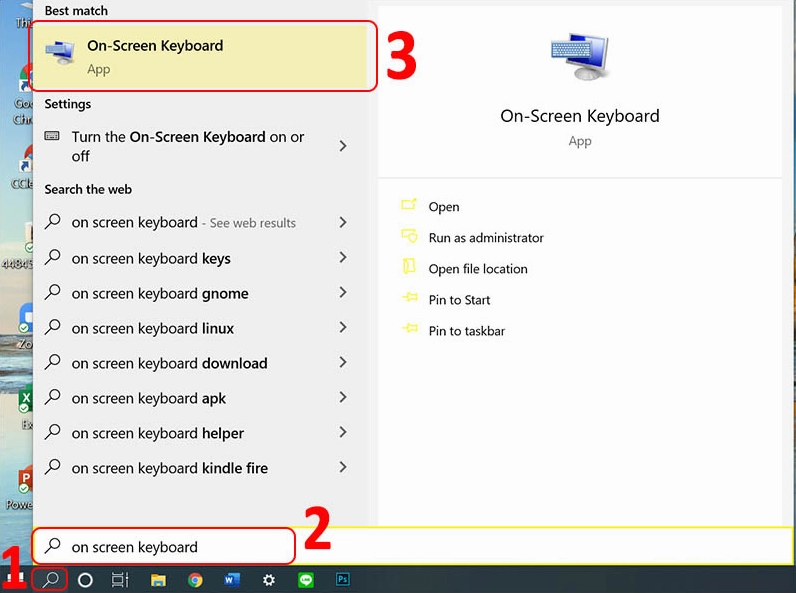Click Open in the right panel
The height and width of the screenshot is (593, 796).
tap(443, 207)
